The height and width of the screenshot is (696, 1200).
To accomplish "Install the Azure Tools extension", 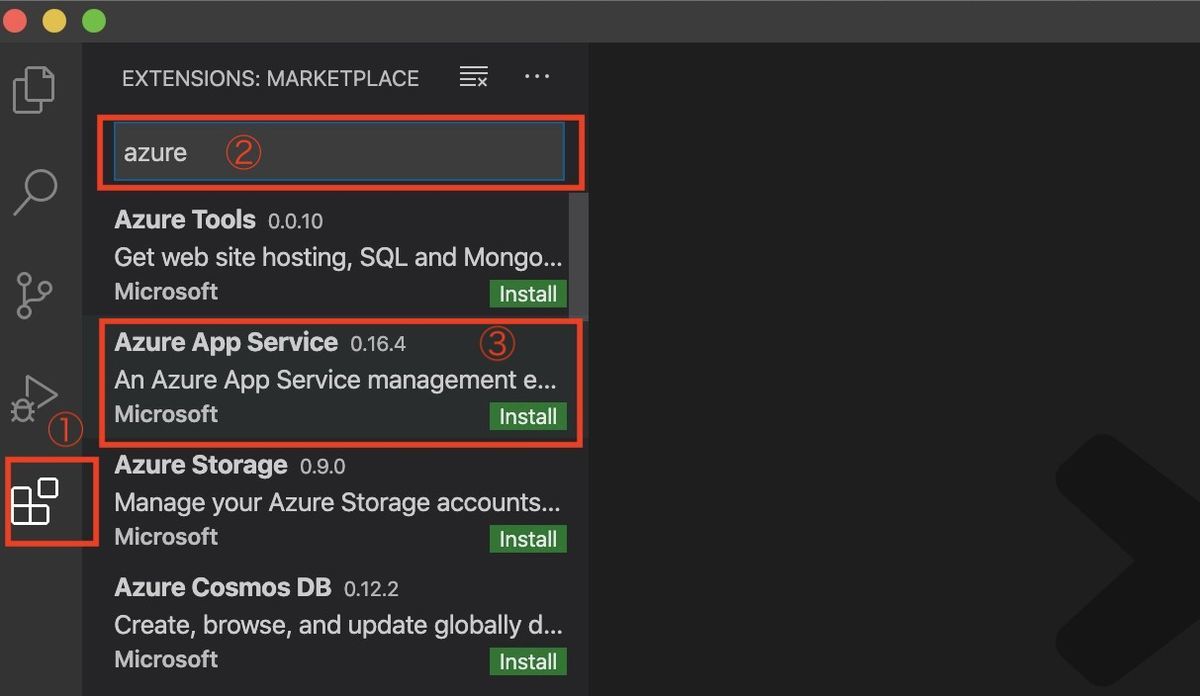I will [528, 294].
